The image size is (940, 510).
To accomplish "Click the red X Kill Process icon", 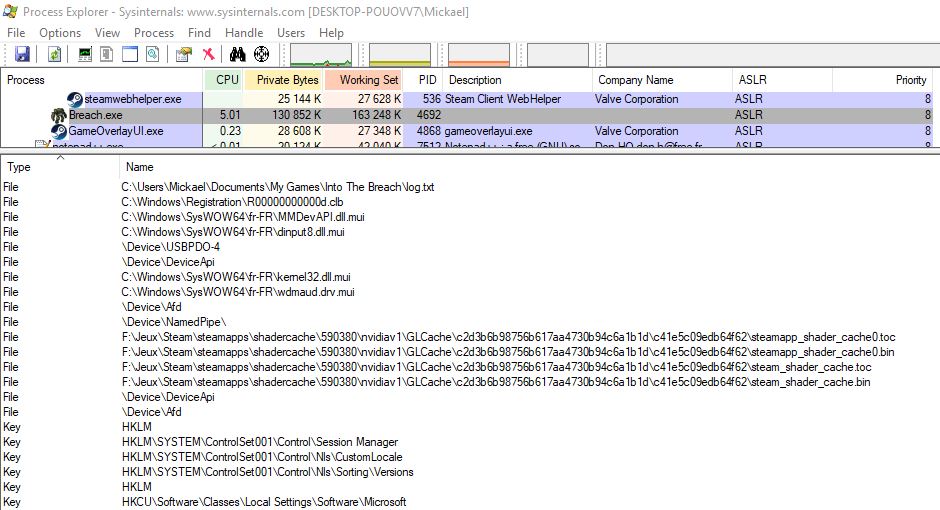I will coord(208,55).
